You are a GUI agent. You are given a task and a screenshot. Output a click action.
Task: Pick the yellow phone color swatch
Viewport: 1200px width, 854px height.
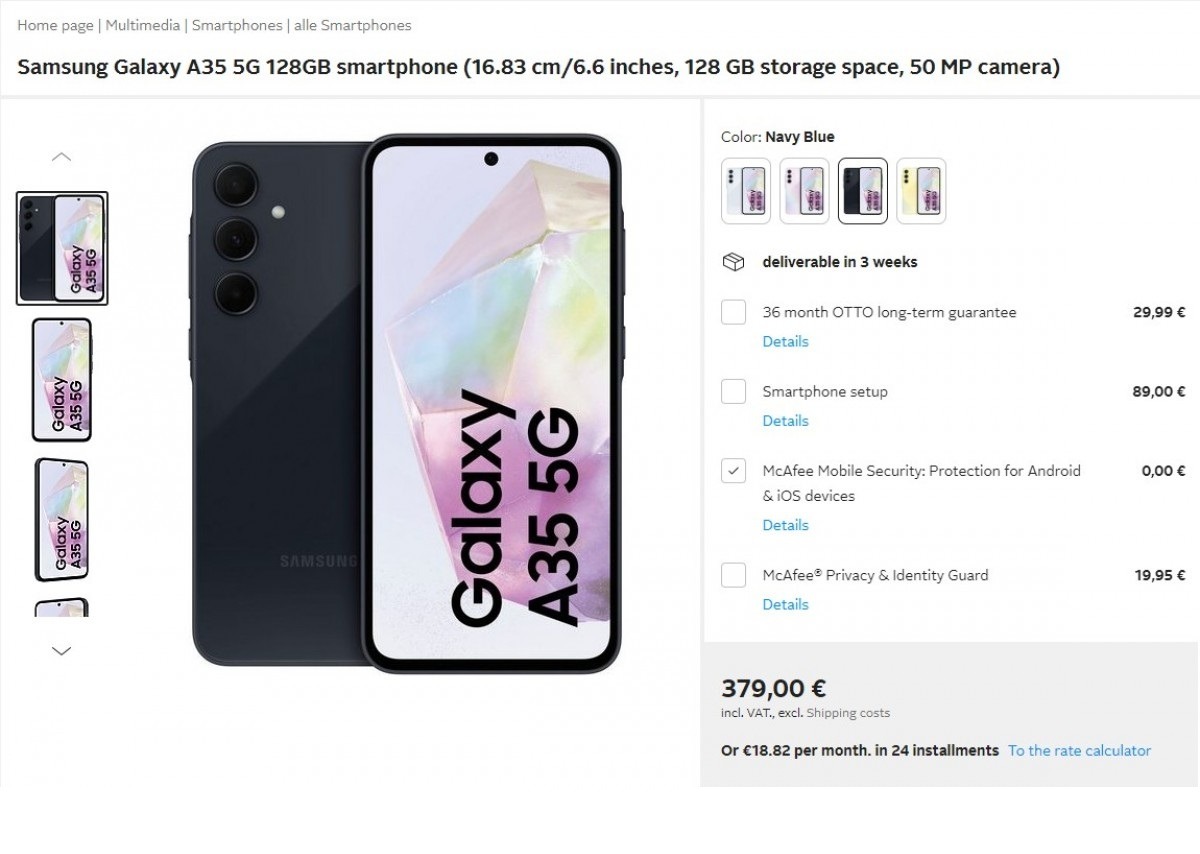coord(921,190)
